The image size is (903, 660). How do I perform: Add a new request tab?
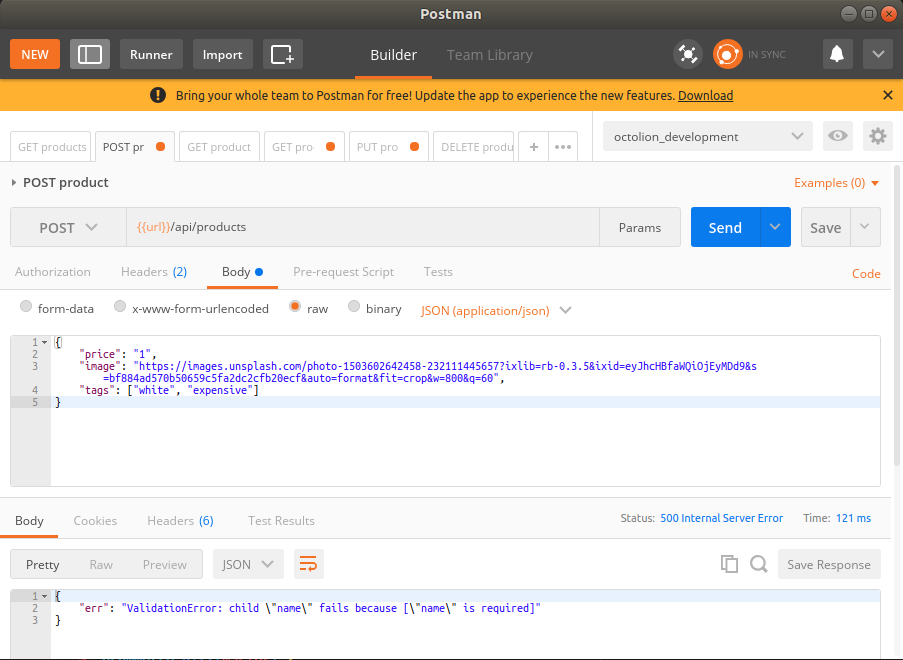pos(534,147)
